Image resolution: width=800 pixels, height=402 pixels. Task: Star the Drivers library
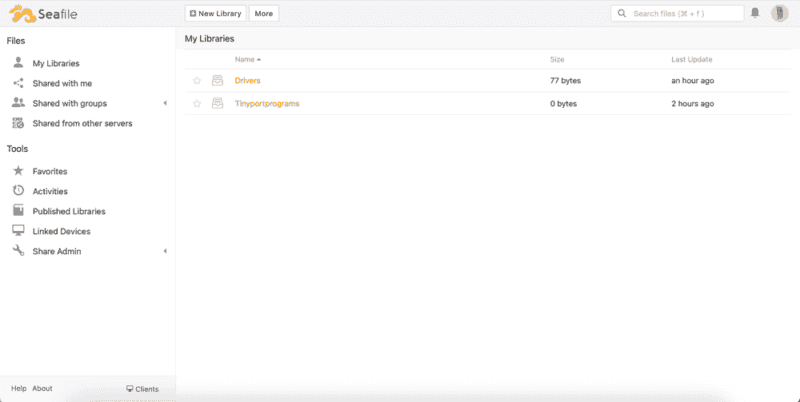(x=197, y=80)
